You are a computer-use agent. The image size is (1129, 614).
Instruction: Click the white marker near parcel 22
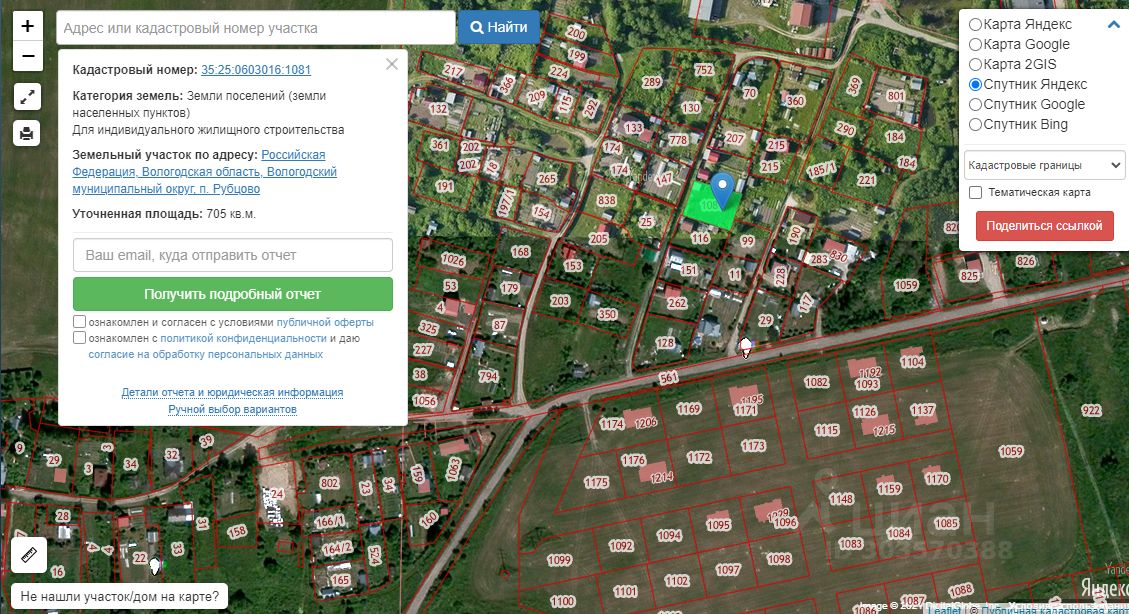click(x=155, y=566)
